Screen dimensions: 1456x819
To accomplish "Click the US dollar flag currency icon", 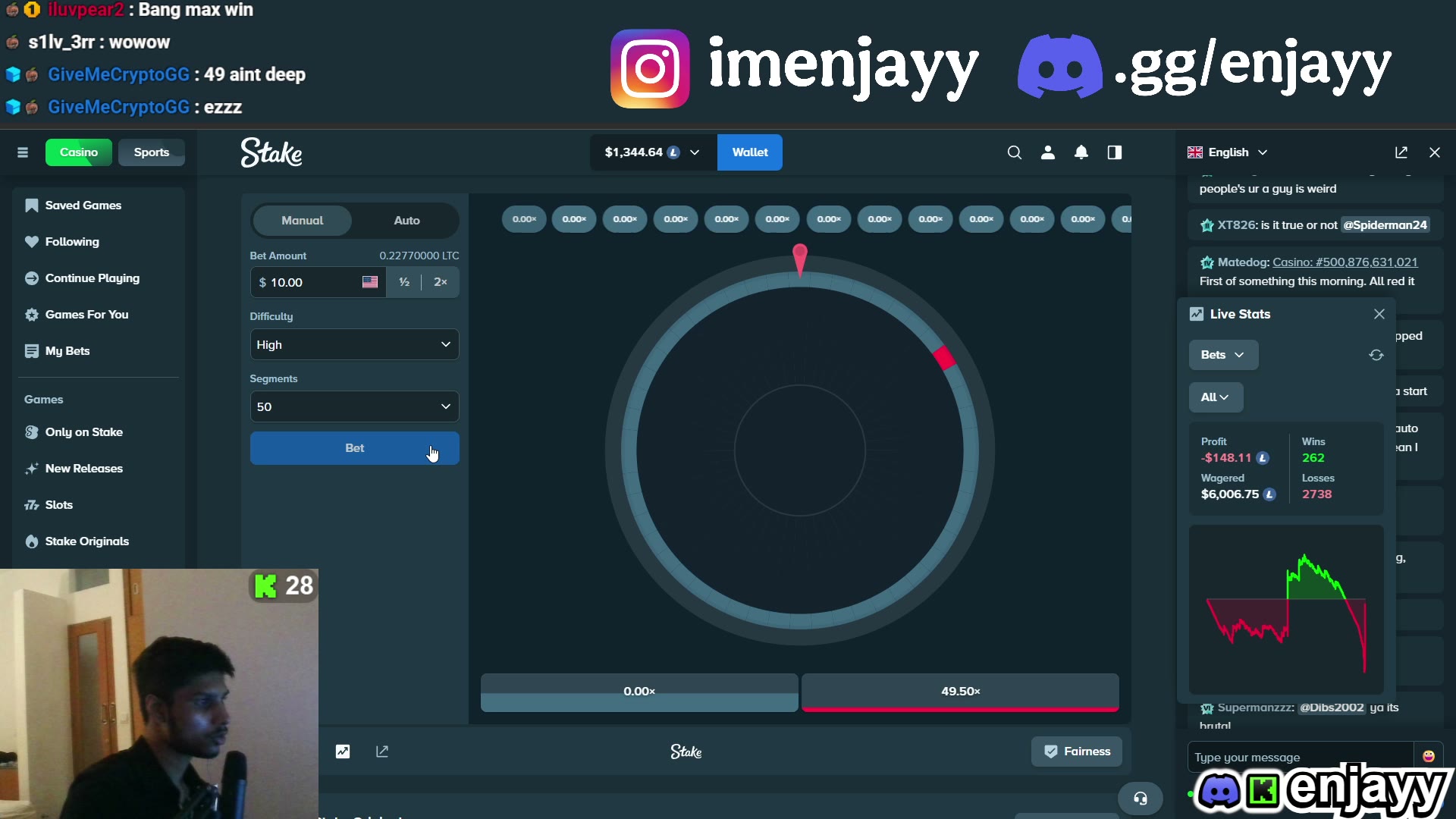I will [x=370, y=282].
